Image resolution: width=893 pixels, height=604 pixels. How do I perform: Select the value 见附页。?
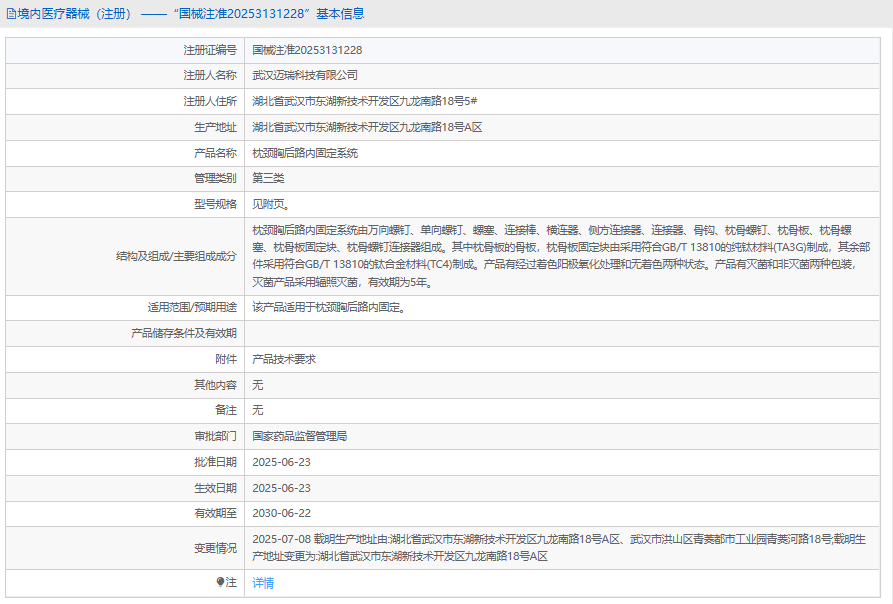(271, 204)
